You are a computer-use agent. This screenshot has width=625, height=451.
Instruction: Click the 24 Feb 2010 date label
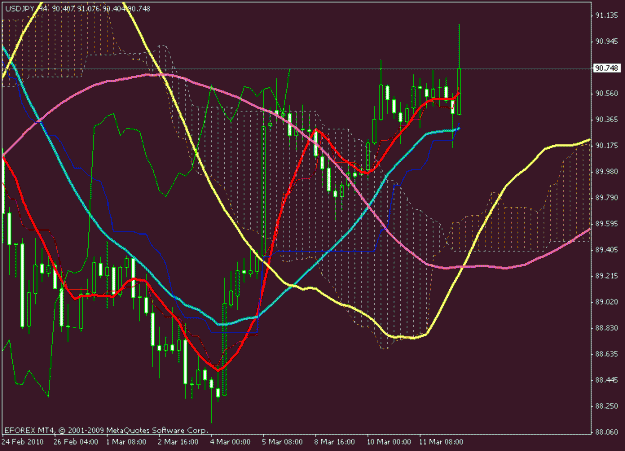(x=22, y=442)
